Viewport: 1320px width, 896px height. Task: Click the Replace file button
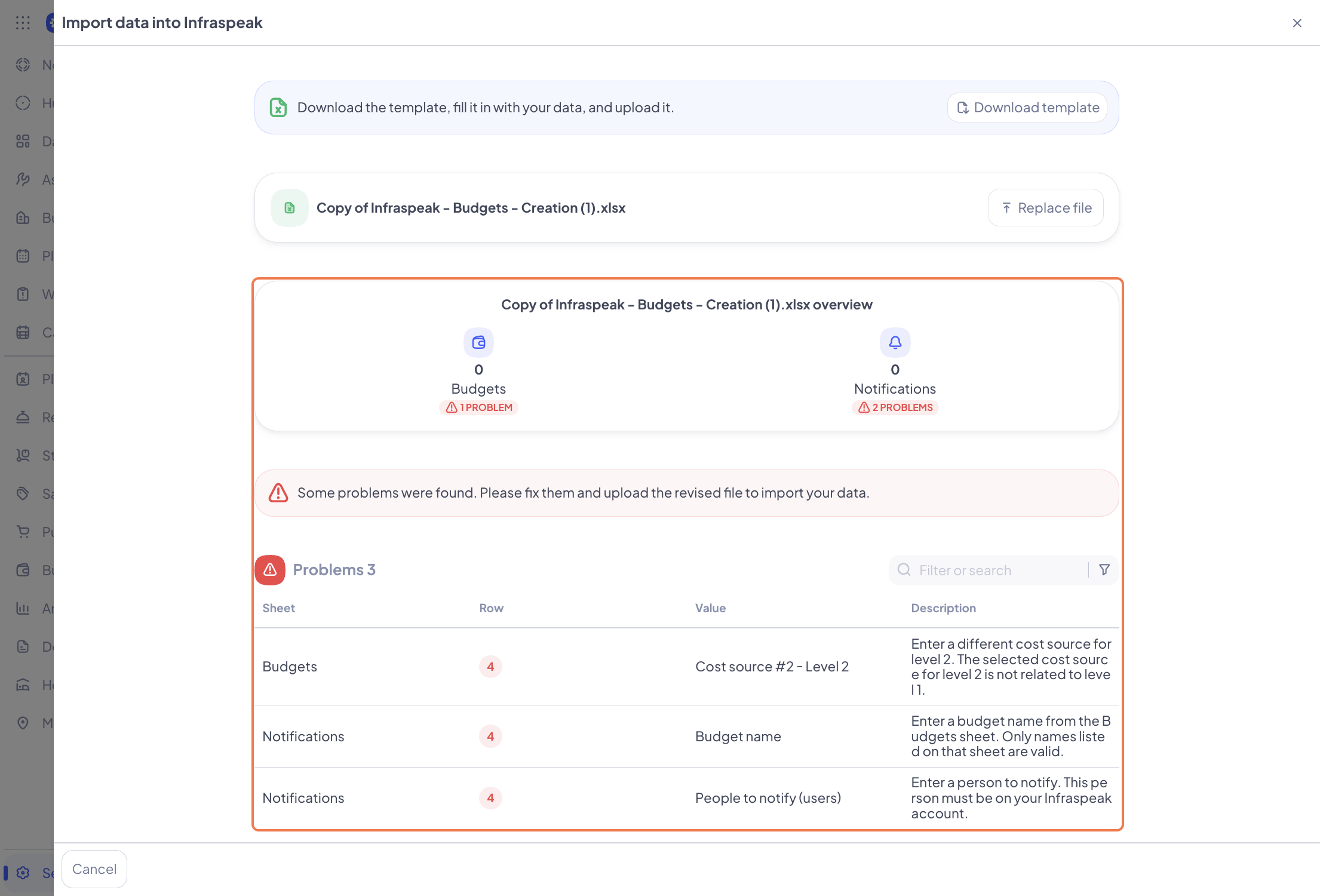1045,208
